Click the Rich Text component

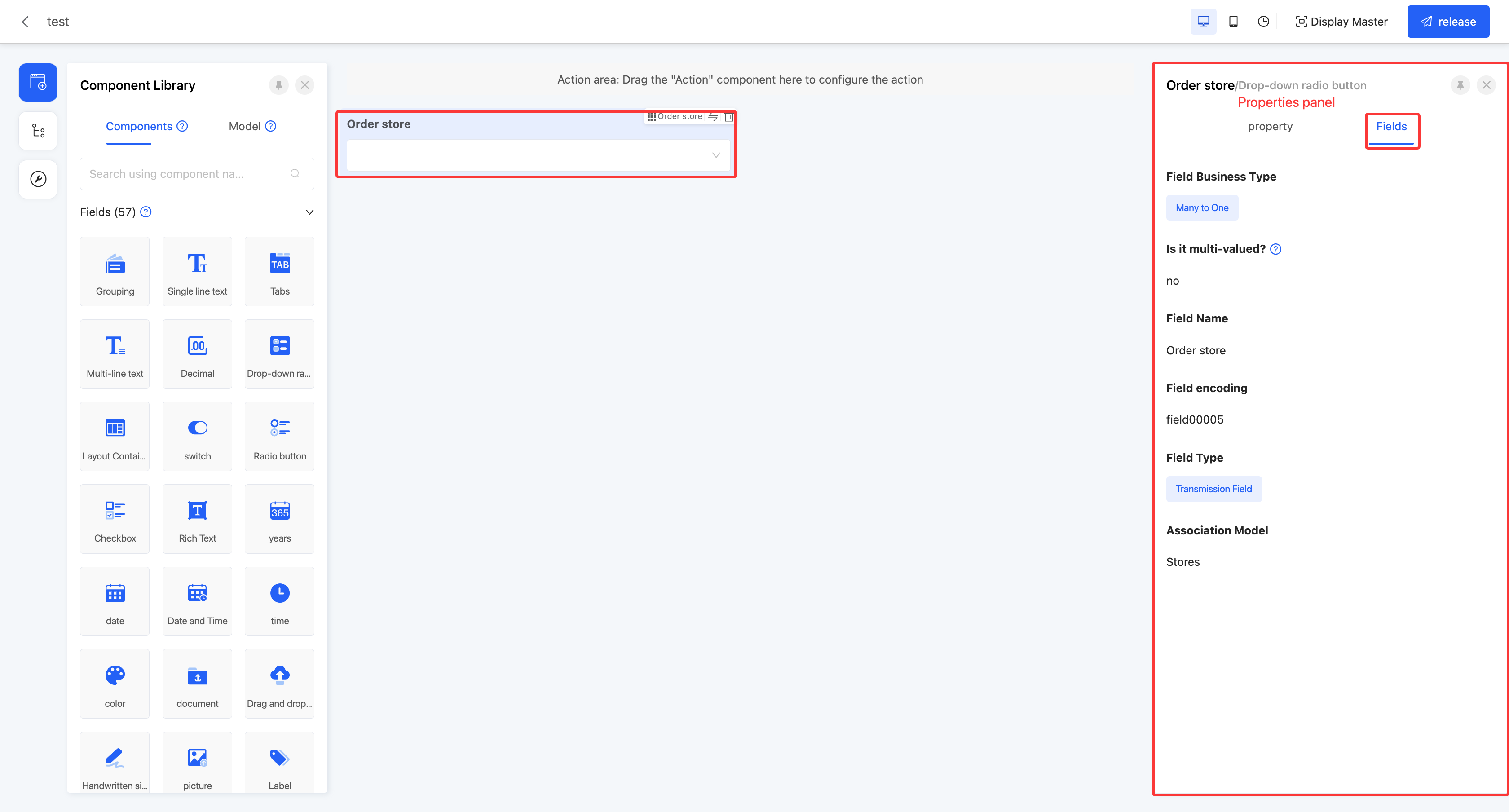(198, 519)
